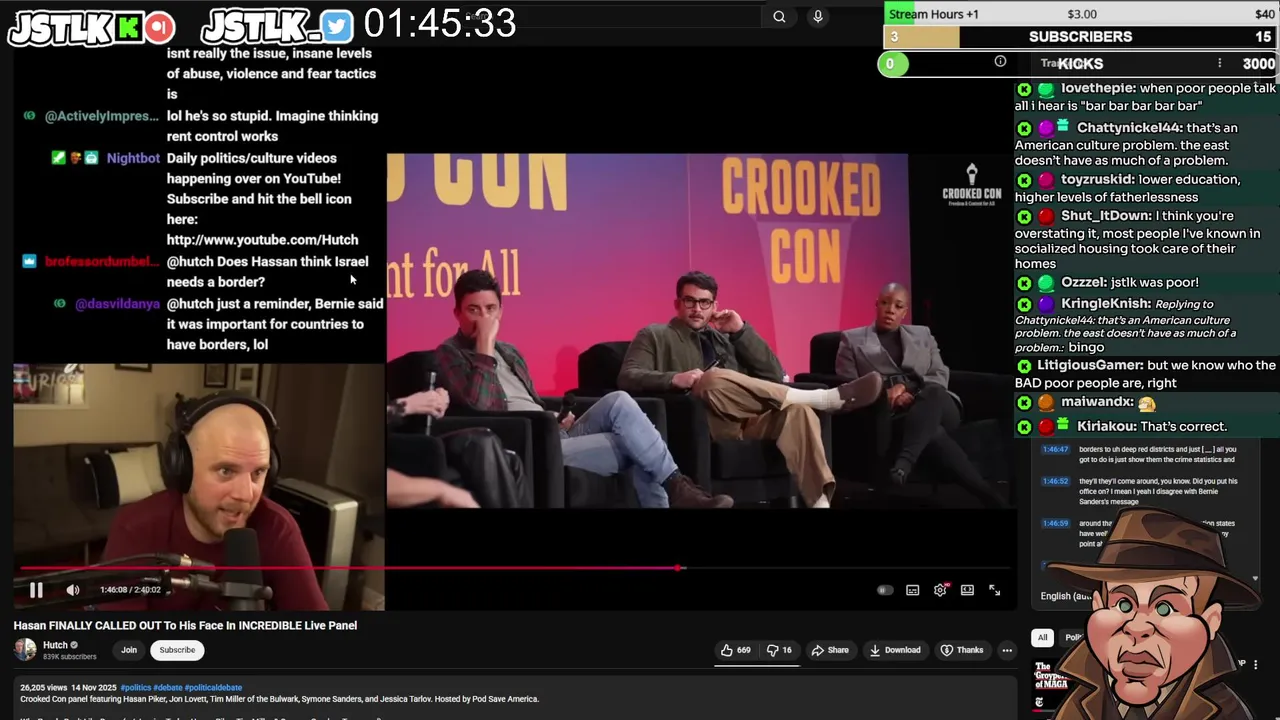The height and width of the screenshot is (720, 1280).
Task: Click the video title text
Action: point(185,626)
